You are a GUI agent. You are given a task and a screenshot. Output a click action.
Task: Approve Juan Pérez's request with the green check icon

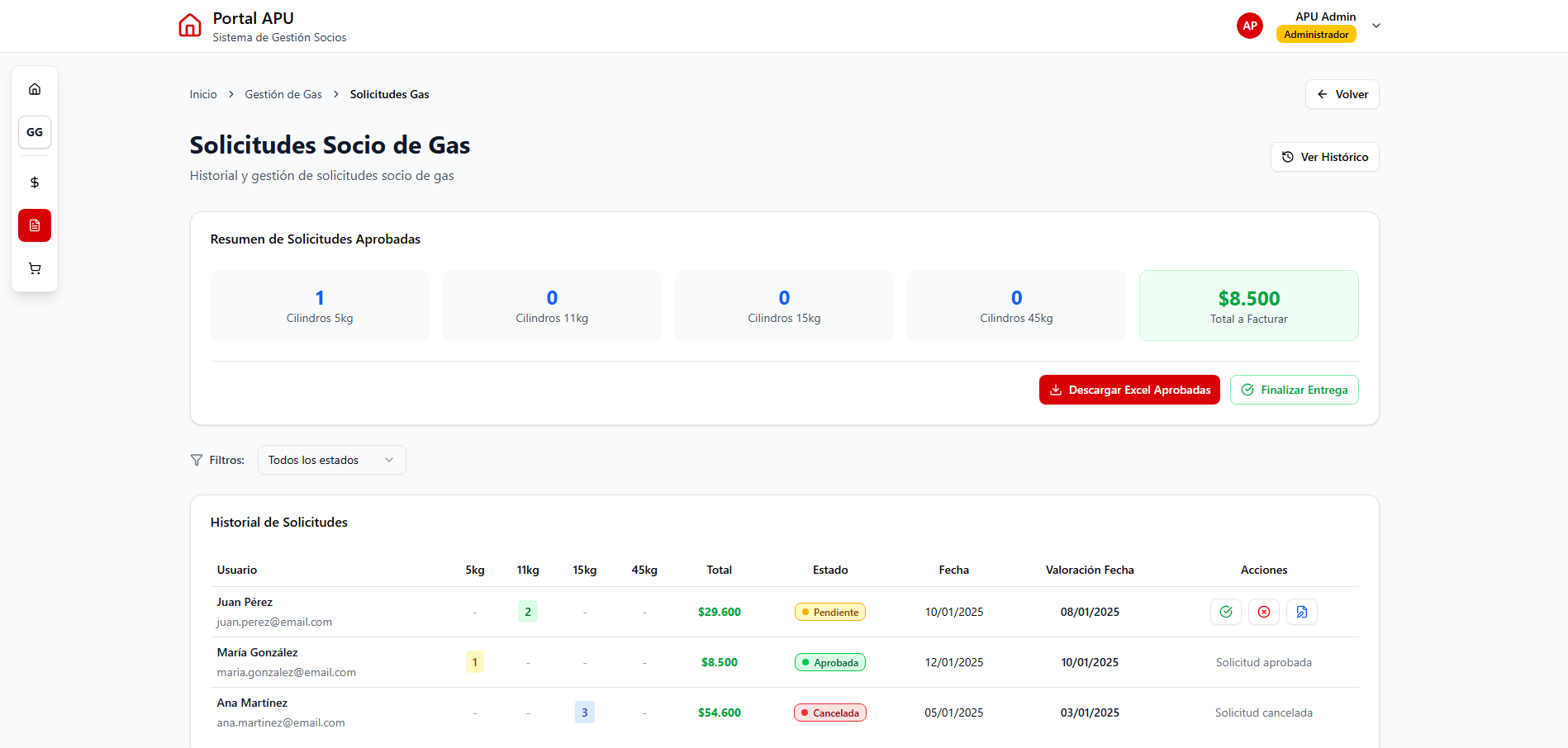click(1226, 612)
